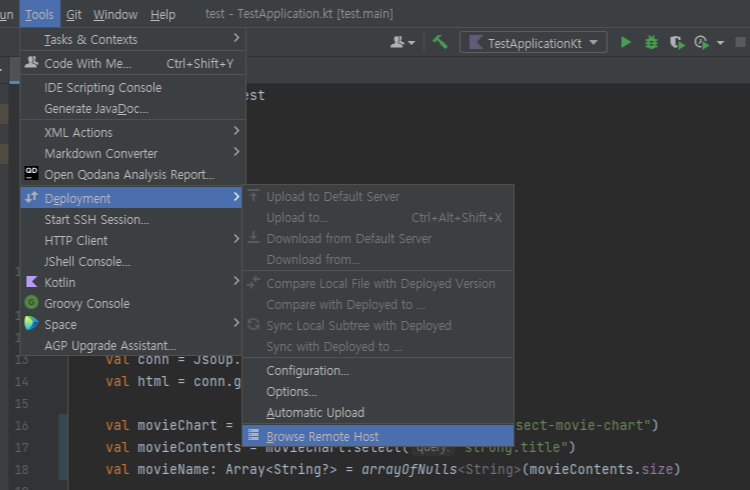This screenshot has width=750, height=490.
Task: Open the Help menu
Action: (x=163, y=15)
